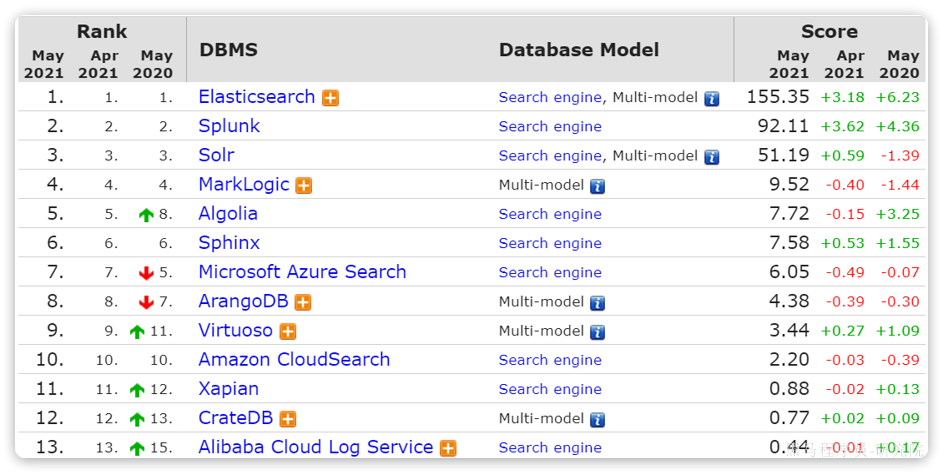The height and width of the screenshot is (475, 943).
Task: Open the Amazon CloudSearch link
Action: coord(294,360)
